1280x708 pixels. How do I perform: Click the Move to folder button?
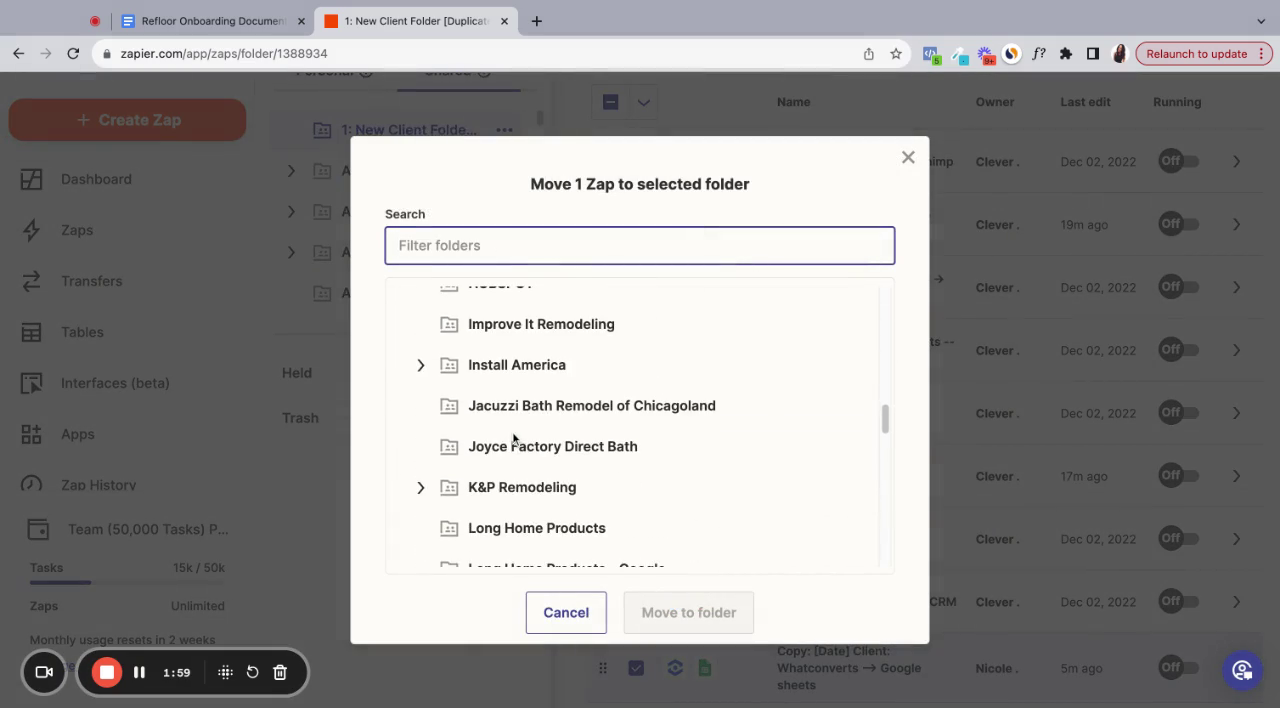click(x=689, y=612)
